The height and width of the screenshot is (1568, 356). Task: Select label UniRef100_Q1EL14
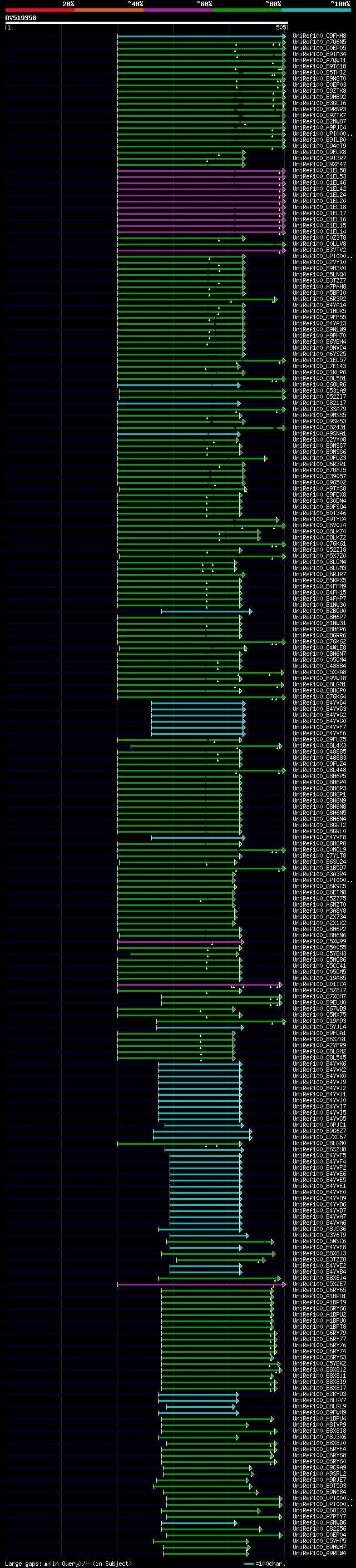(319, 231)
